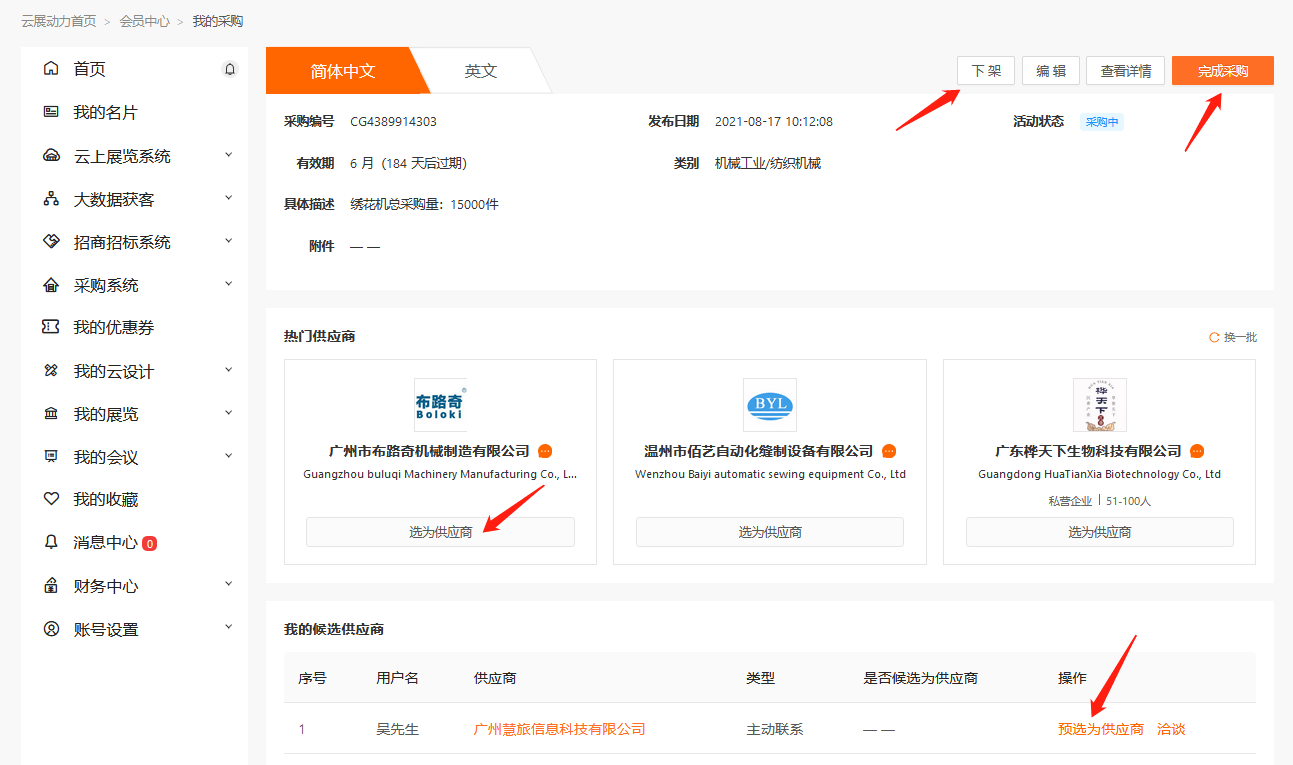Click the BYL company logo thumbnail

[769, 405]
